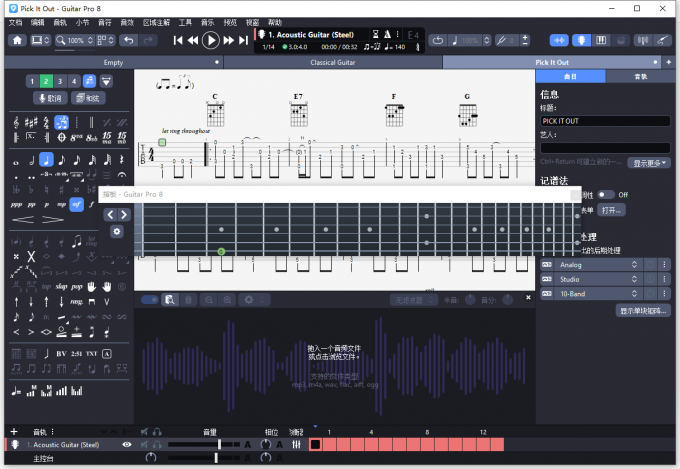Viewport: 680px width, 469px height.
Task: Click the slap effect icon
Action: point(61,287)
